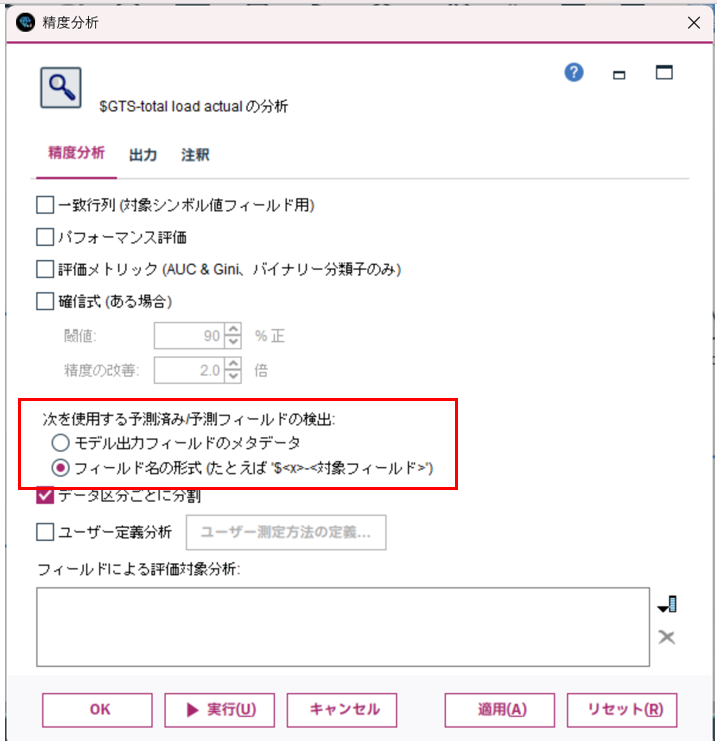Enable the 一致行列 checkbox
This screenshot has height=741, width=717.
(x=45, y=205)
